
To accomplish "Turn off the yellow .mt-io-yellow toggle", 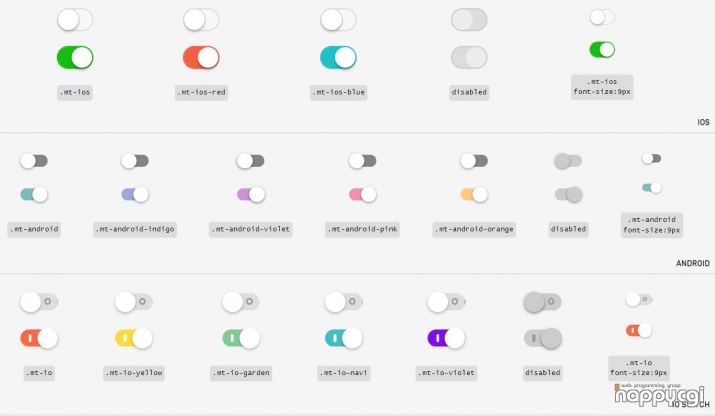I will 134,338.
